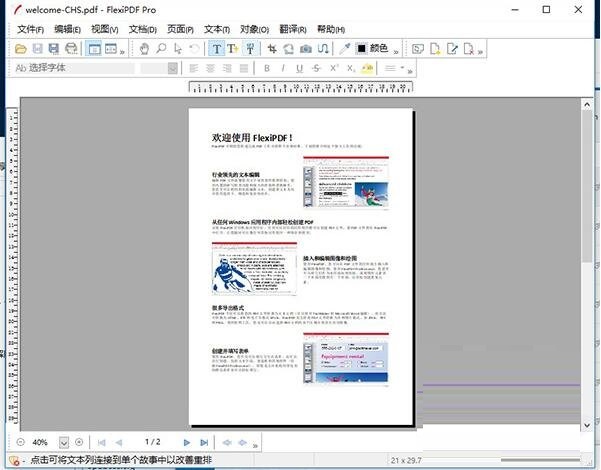
Task: Click the print document icon
Action: (x=71, y=48)
